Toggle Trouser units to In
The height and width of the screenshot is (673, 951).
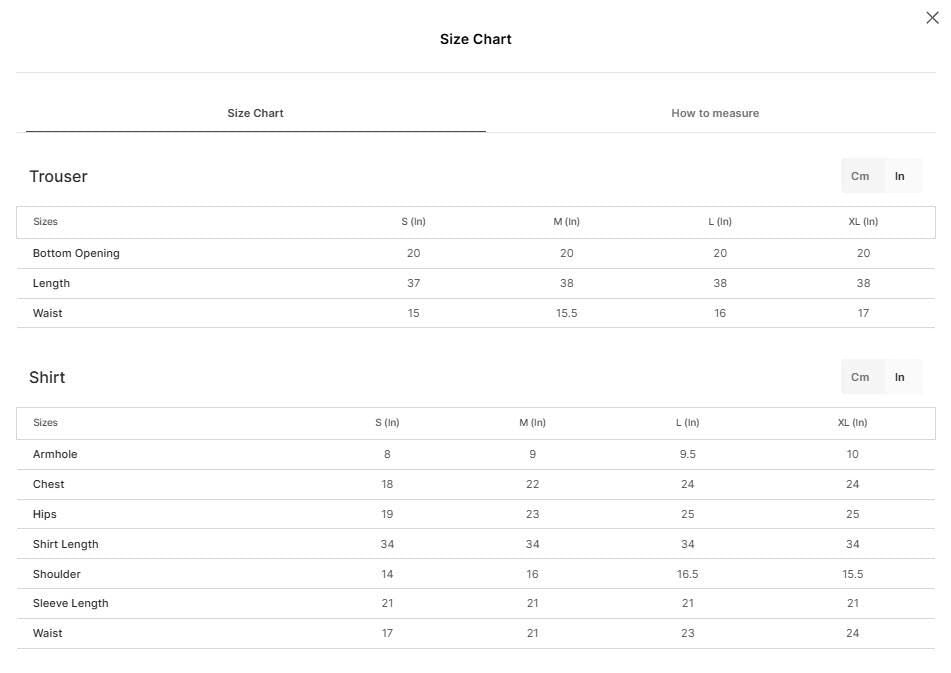pyautogui.click(x=900, y=176)
